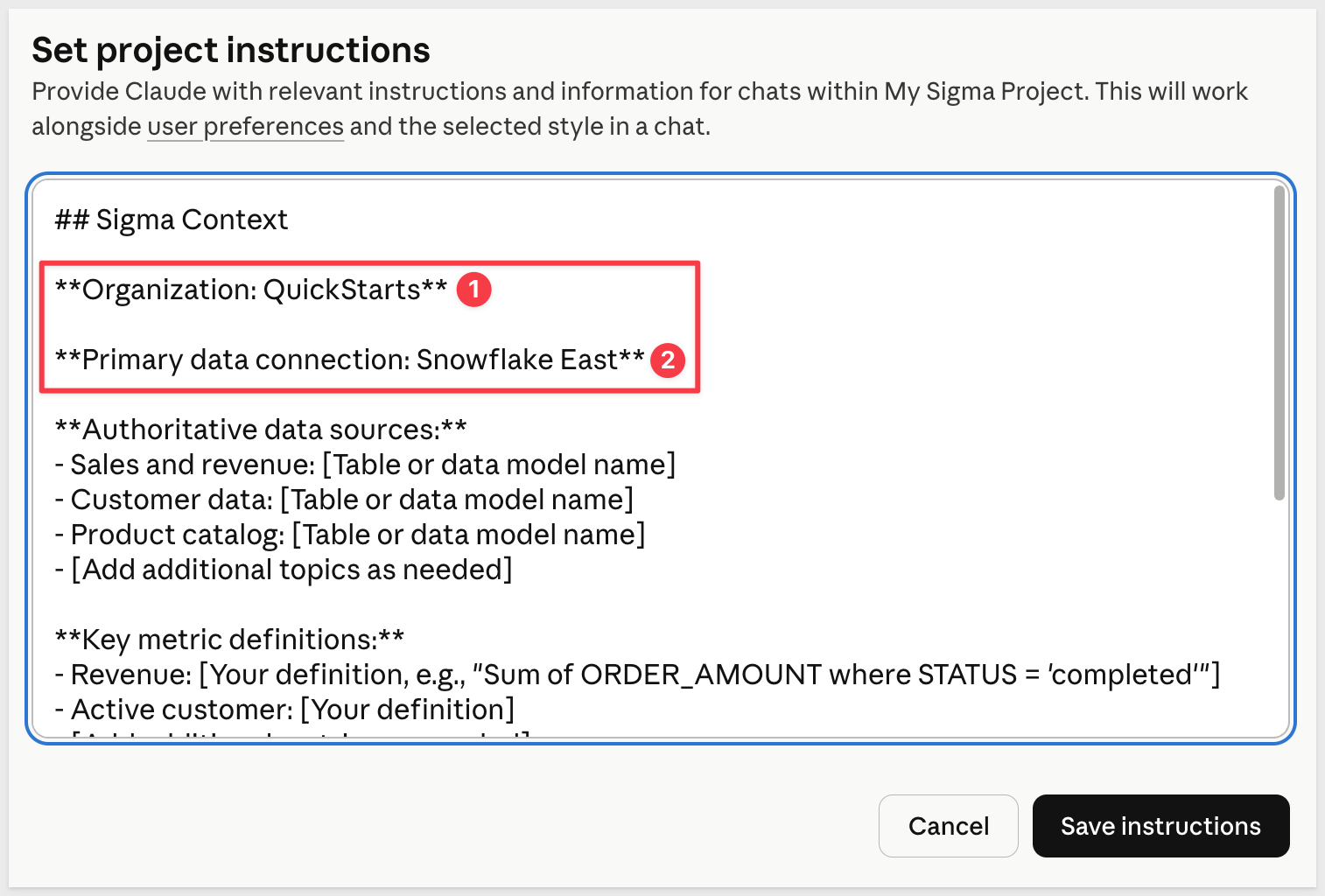Place cursor on the Revenue definition line
This screenshot has width=1325, height=896.
click(637, 675)
